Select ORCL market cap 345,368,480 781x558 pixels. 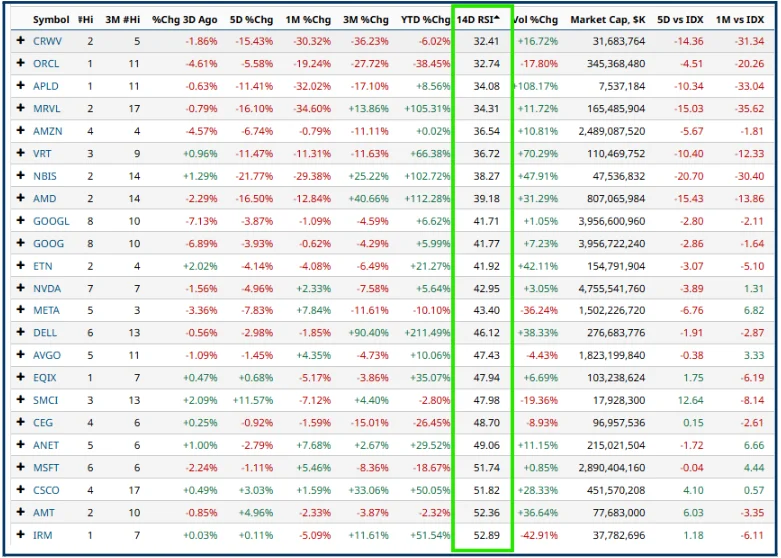616,64
